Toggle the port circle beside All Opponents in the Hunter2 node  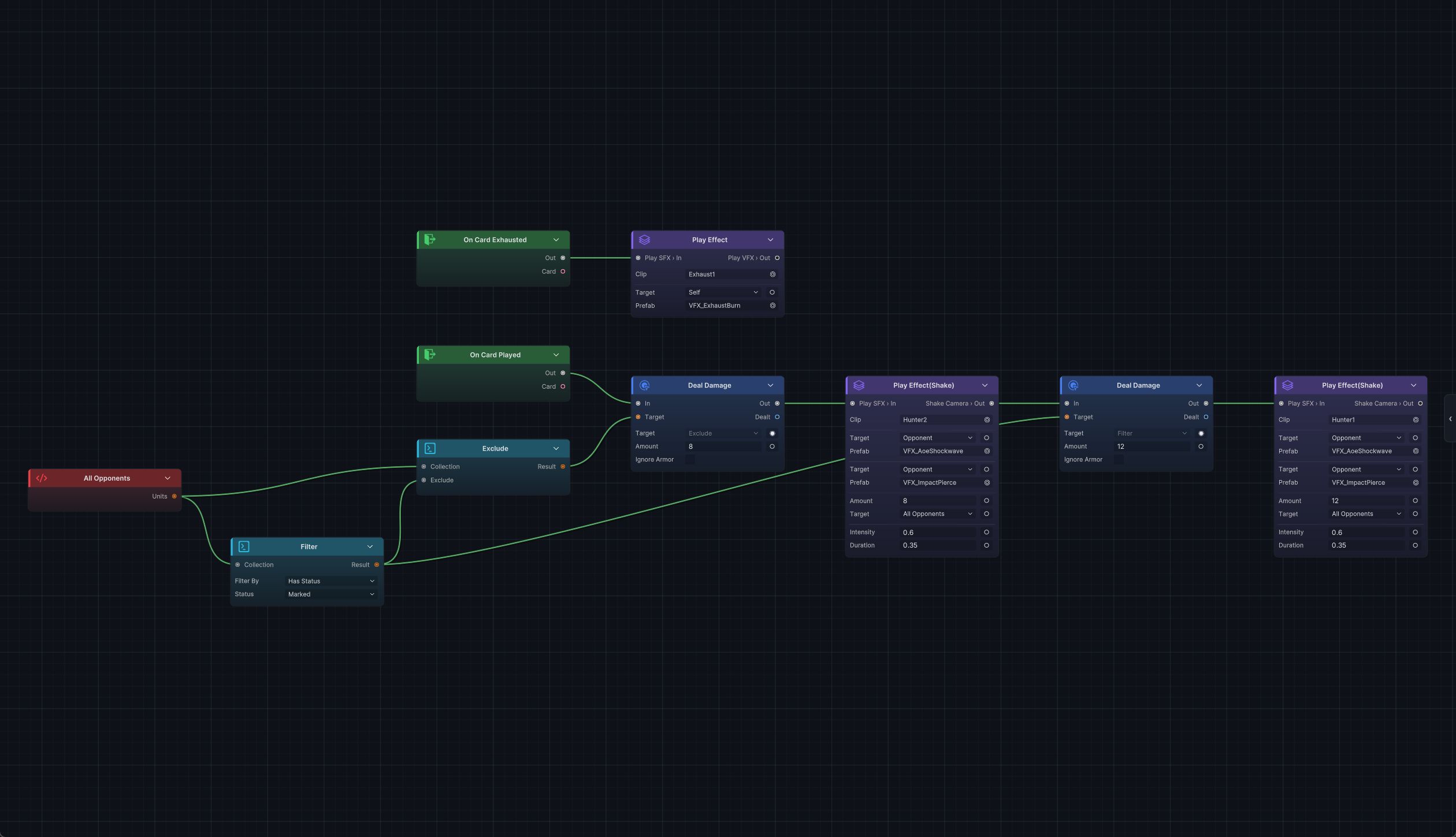click(986, 514)
